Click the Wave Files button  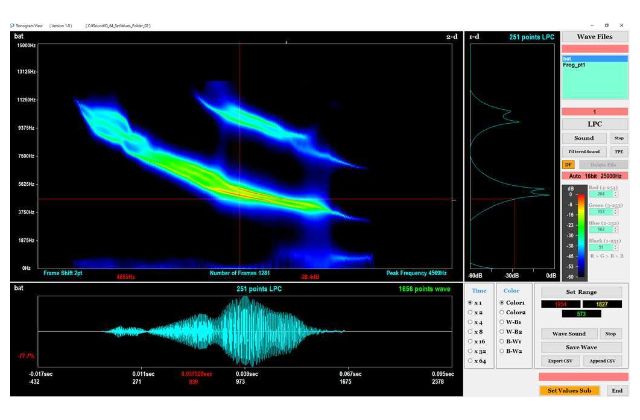(x=594, y=36)
